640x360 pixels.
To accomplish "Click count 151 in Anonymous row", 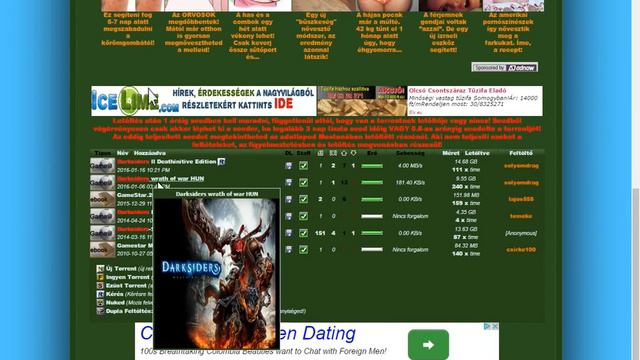I will [320, 233].
